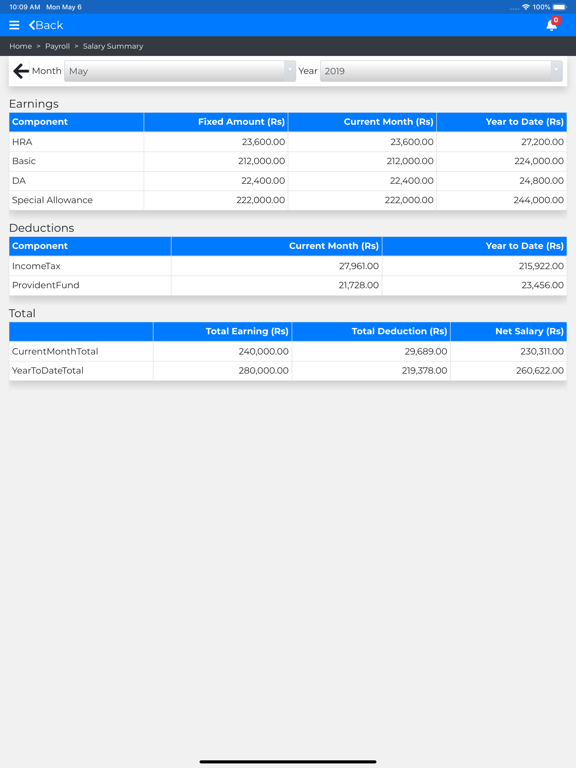Select the YearToDateTotal row label
The image size is (576, 768).
(x=48, y=370)
